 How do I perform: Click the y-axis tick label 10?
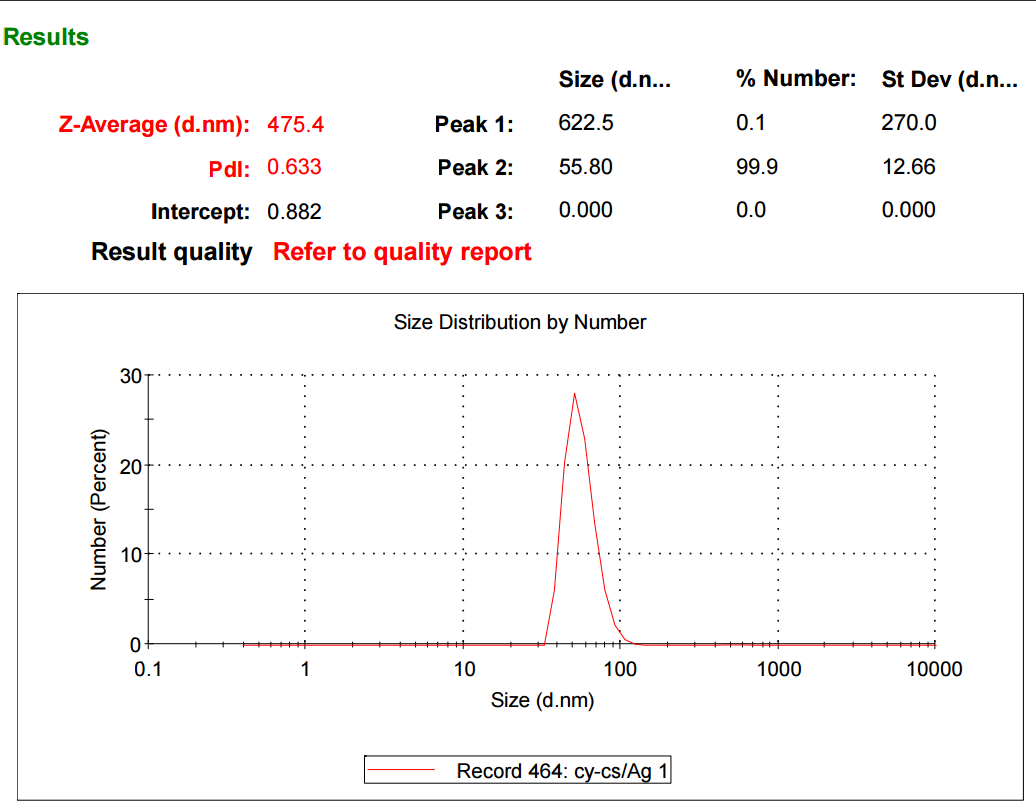point(131,554)
